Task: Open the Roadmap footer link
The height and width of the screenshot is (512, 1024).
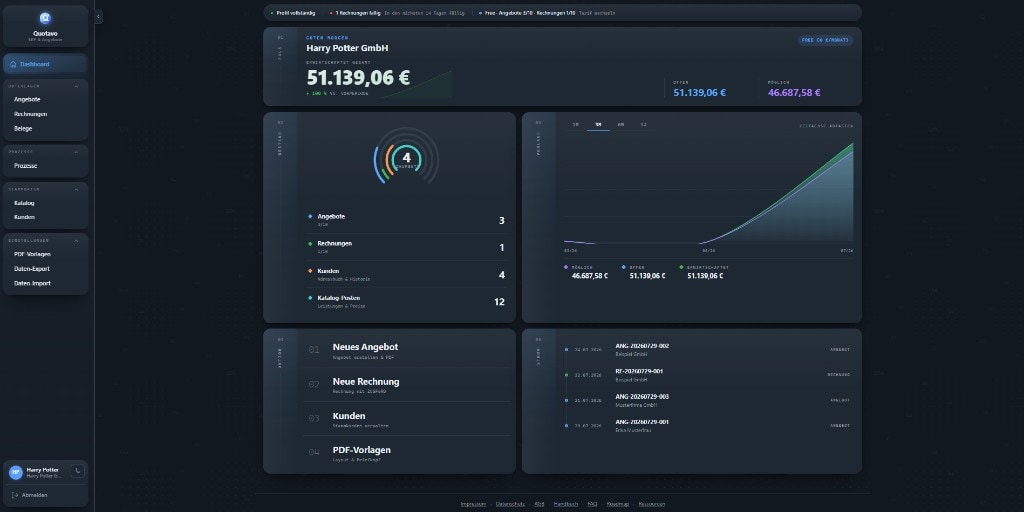Action: click(x=618, y=504)
